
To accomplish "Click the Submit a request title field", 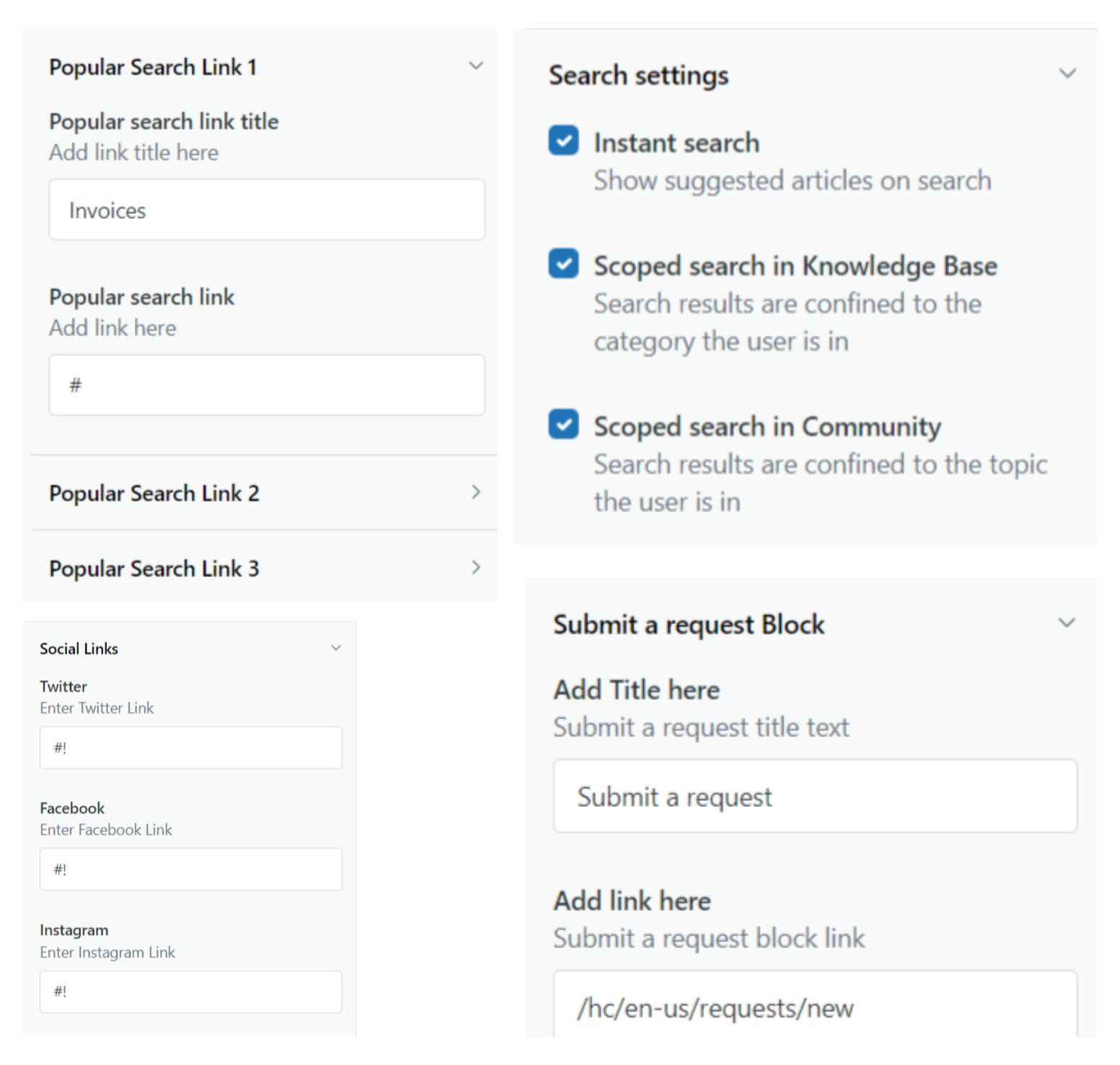I will pos(815,797).
